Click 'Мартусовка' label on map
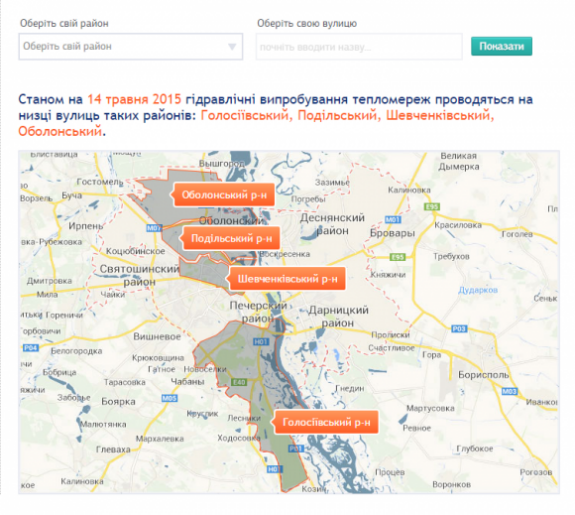575x515 pixels. tap(430, 408)
